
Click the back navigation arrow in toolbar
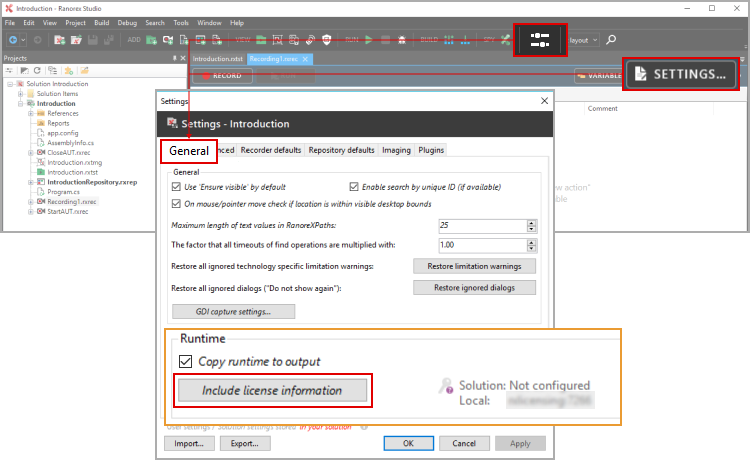click(x=13, y=40)
